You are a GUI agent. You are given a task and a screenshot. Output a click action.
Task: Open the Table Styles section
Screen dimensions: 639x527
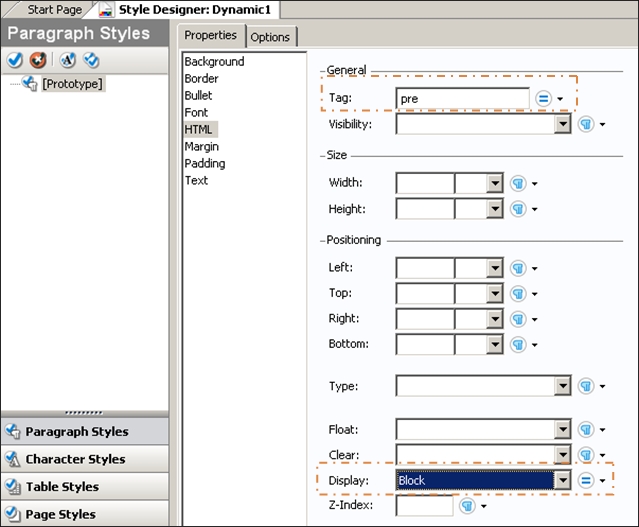pyautogui.click(x=62, y=487)
